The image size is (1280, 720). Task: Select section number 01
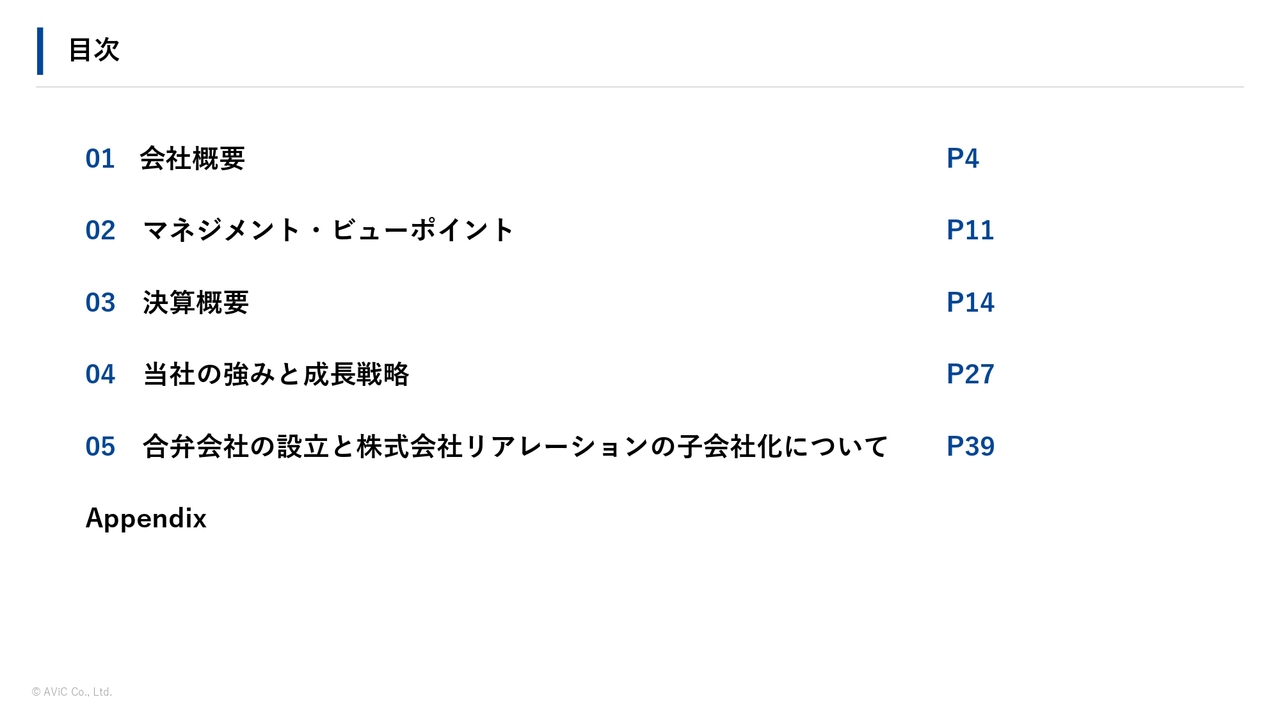coord(100,158)
